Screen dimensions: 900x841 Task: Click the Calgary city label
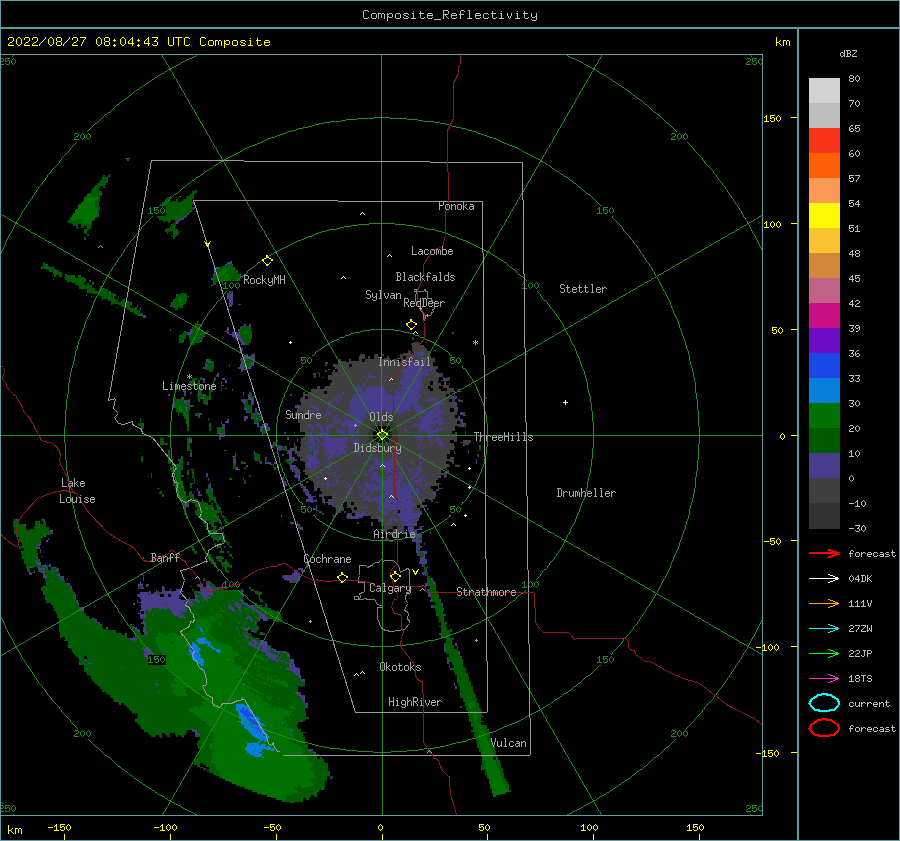coord(390,588)
